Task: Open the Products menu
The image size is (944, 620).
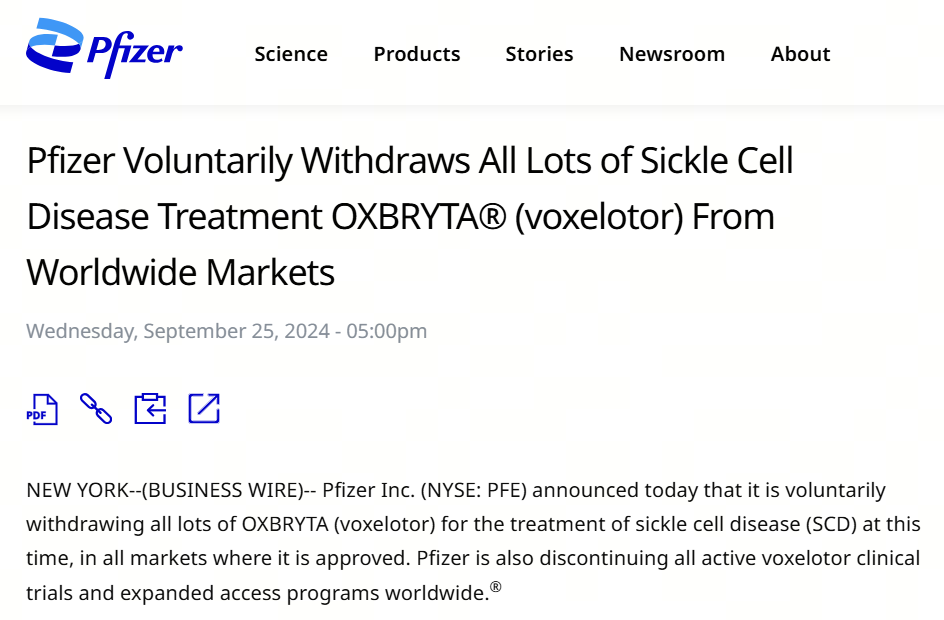Action: tap(417, 54)
